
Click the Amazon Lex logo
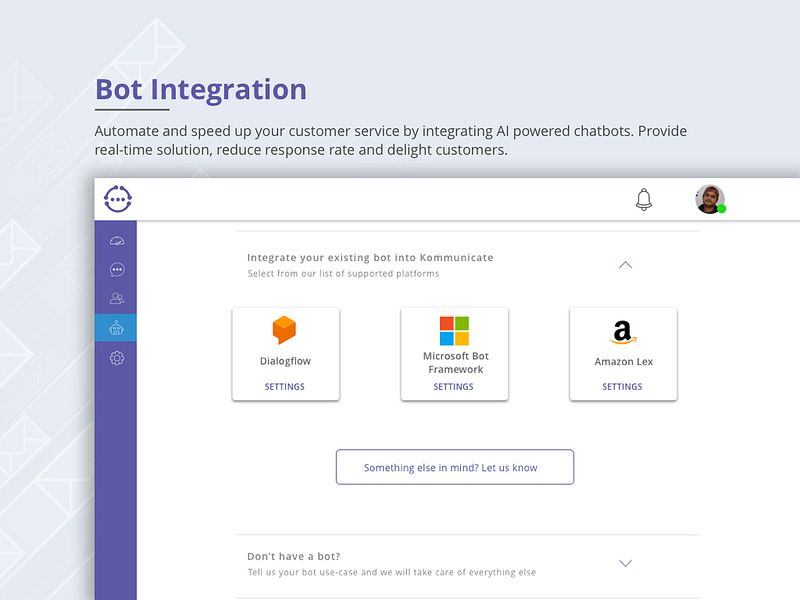[623, 332]
